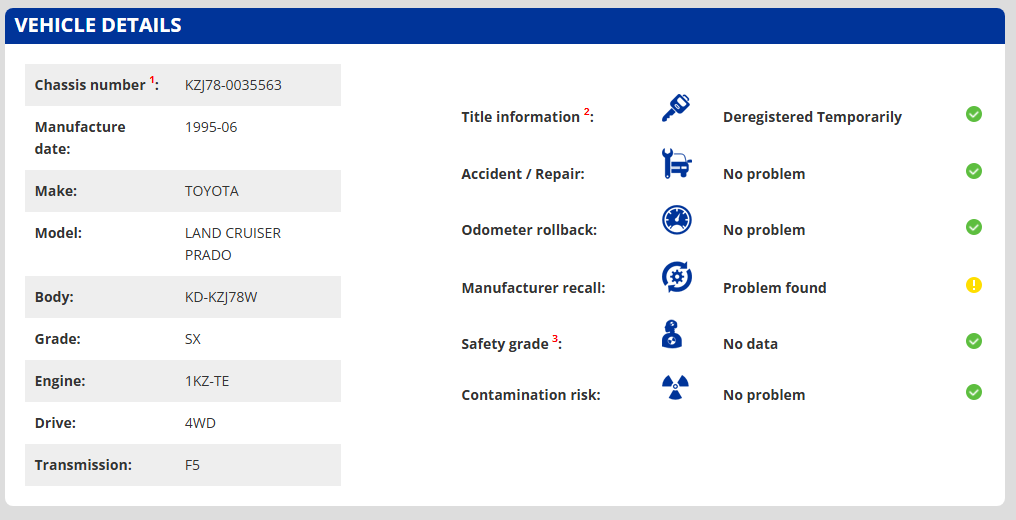Click the green check for Accident / Repair
Viewport: 1016px width, 520px height.
coord(973,171)
